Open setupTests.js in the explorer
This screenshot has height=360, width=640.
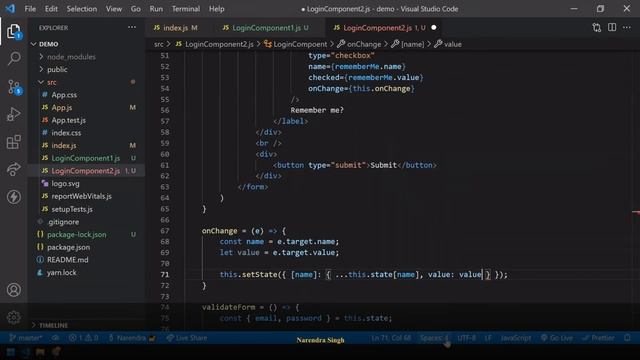(72, 209)
